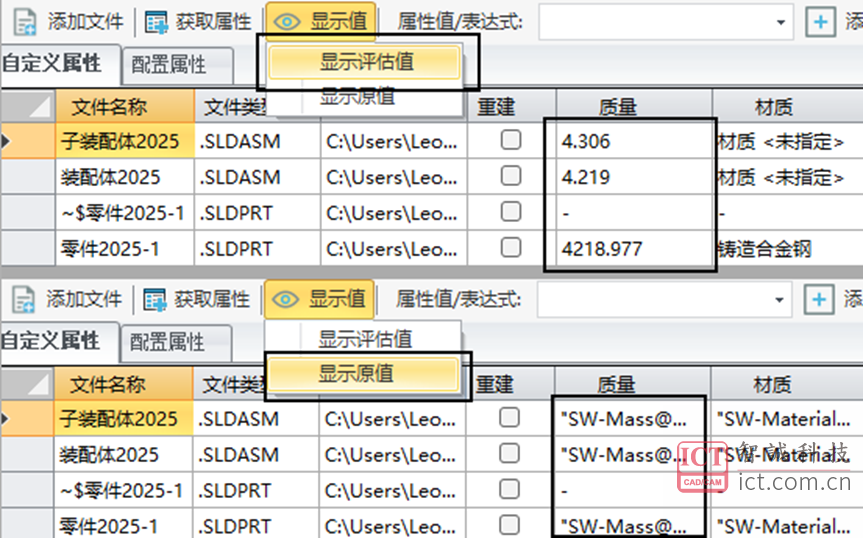
Task: Tick 重建 checkbox for 子装配体2025 in upper table
Action: 511,141
